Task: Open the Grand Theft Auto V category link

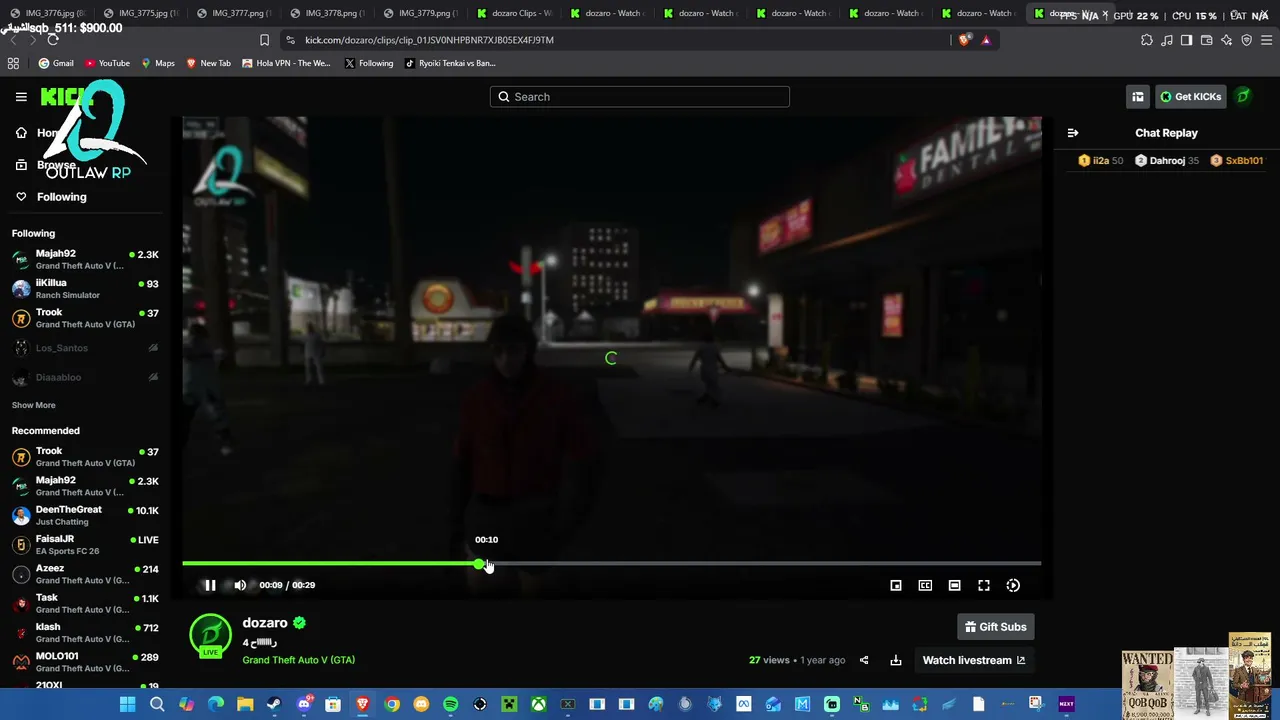Action: pos(298,660)
